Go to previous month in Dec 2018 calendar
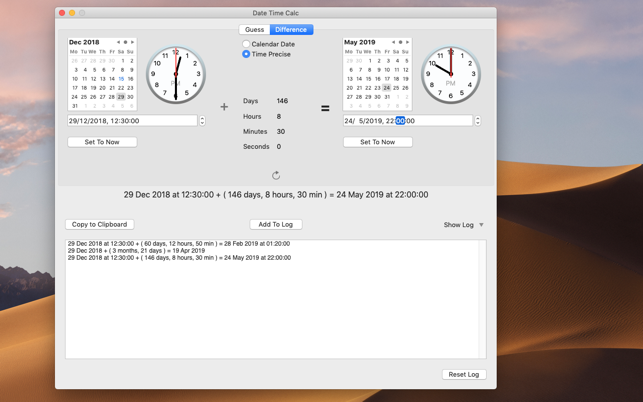The height and width of the screenshot is (402, 643). (118, 42)
